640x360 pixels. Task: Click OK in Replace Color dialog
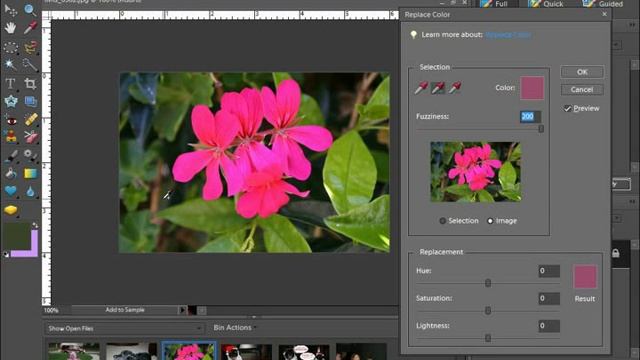(582, 72)
